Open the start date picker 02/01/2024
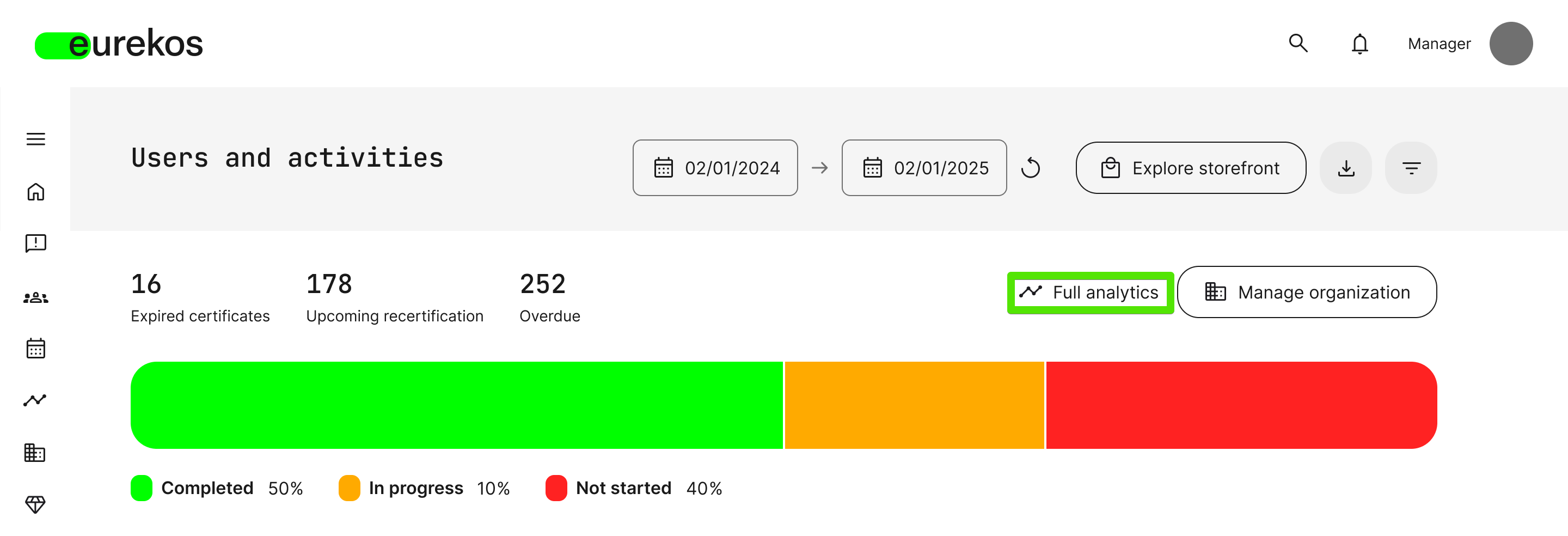Viewport: 1568px width, 536px height. coord(715,168)
